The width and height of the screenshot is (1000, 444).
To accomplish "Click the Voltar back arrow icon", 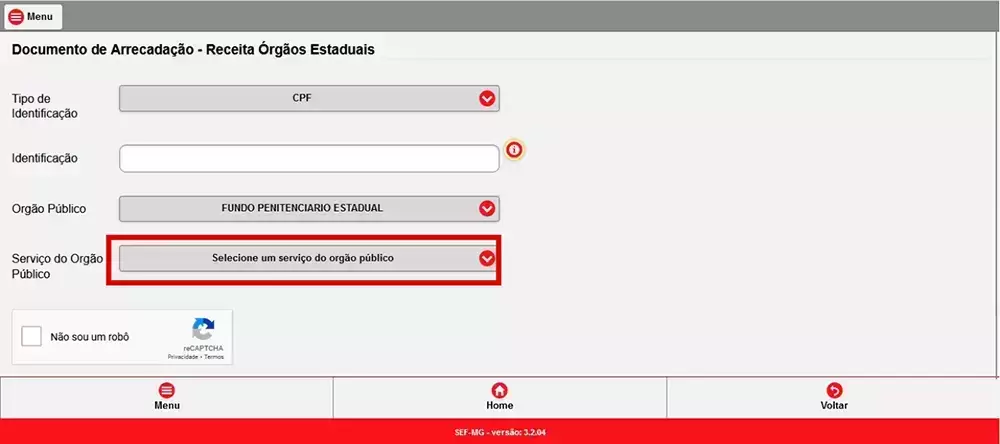I will pos(833,390).
